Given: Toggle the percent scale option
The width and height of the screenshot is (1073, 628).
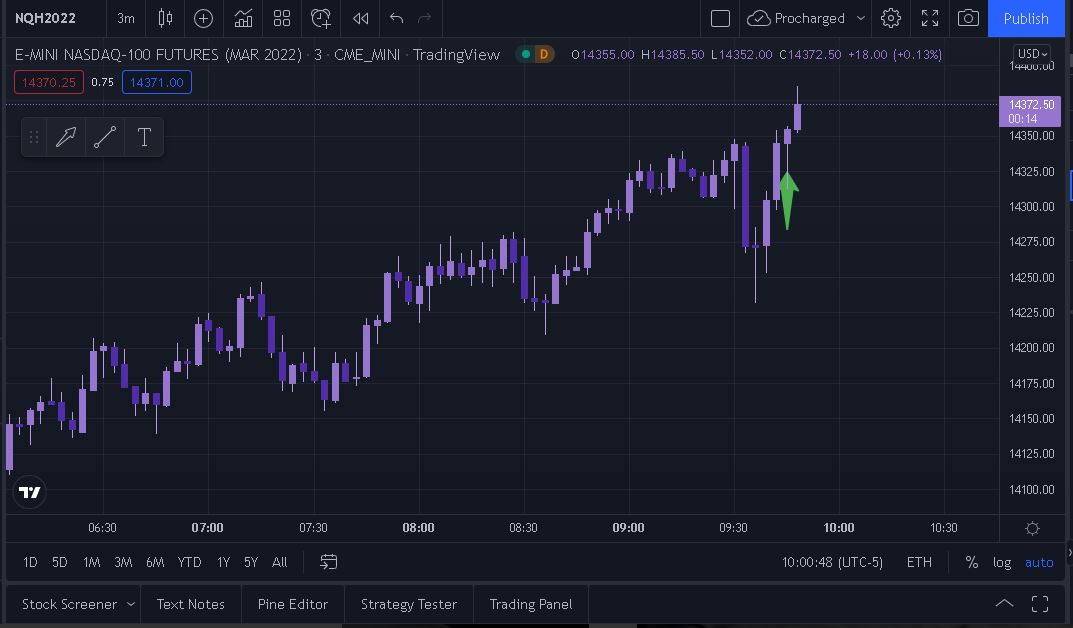Looking at the screenshot, I should (x=971, y=562).
